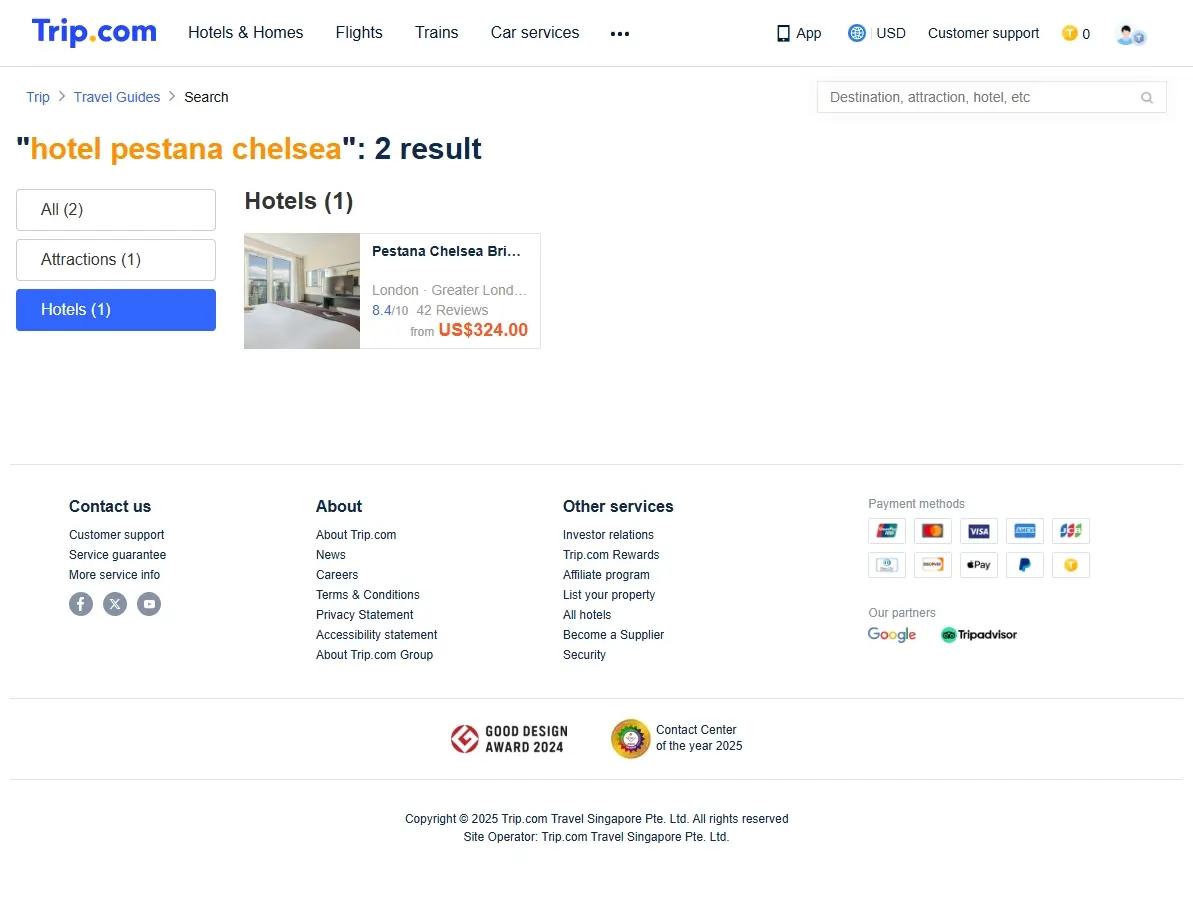Image resolution: width=1193 pixels, height=921 pixels.
Task: Open the Pestana Chelsea Bridge hotel title
Action: (446, 251)
